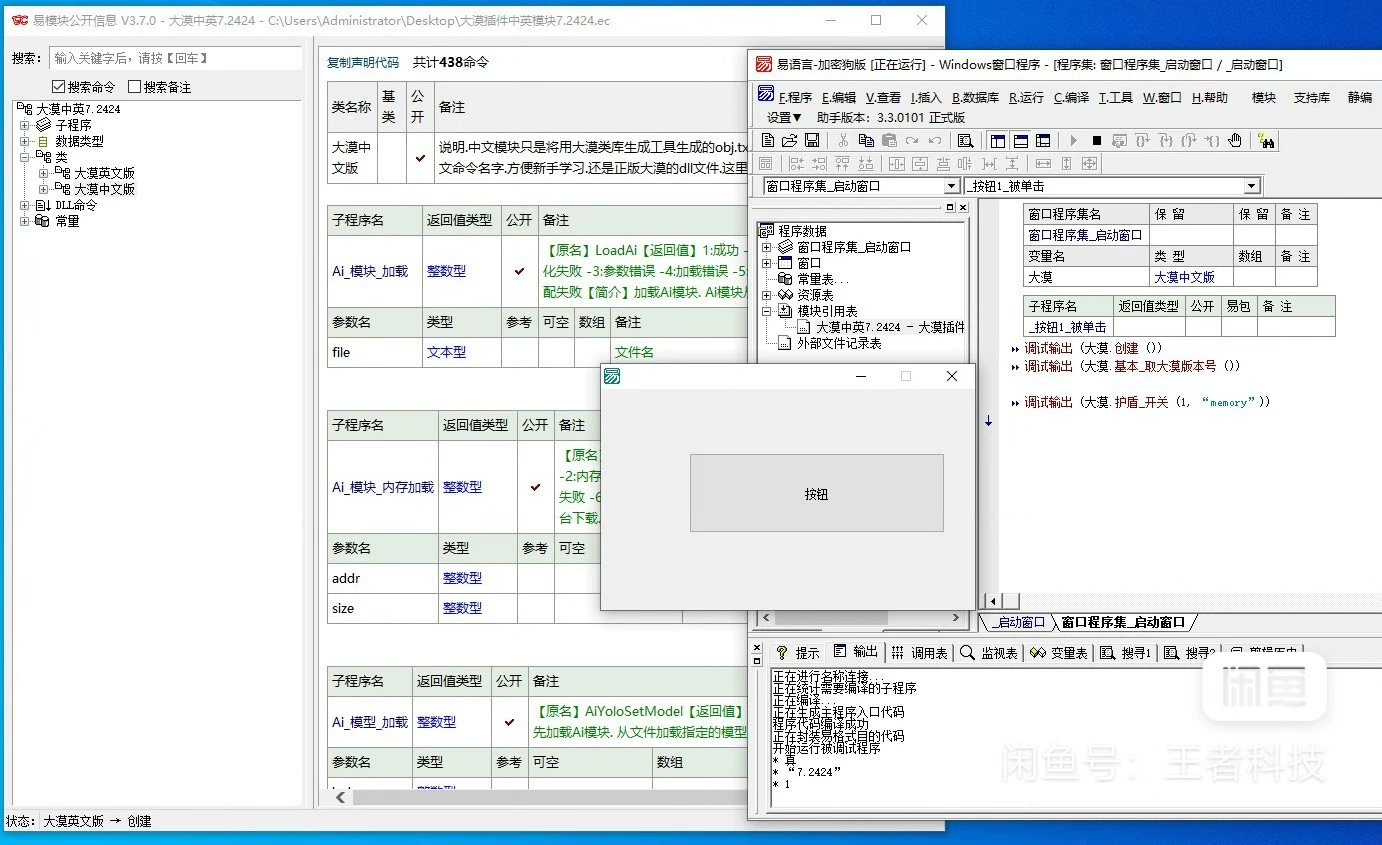Click the 模块 menu entry

coord(1264,97)
